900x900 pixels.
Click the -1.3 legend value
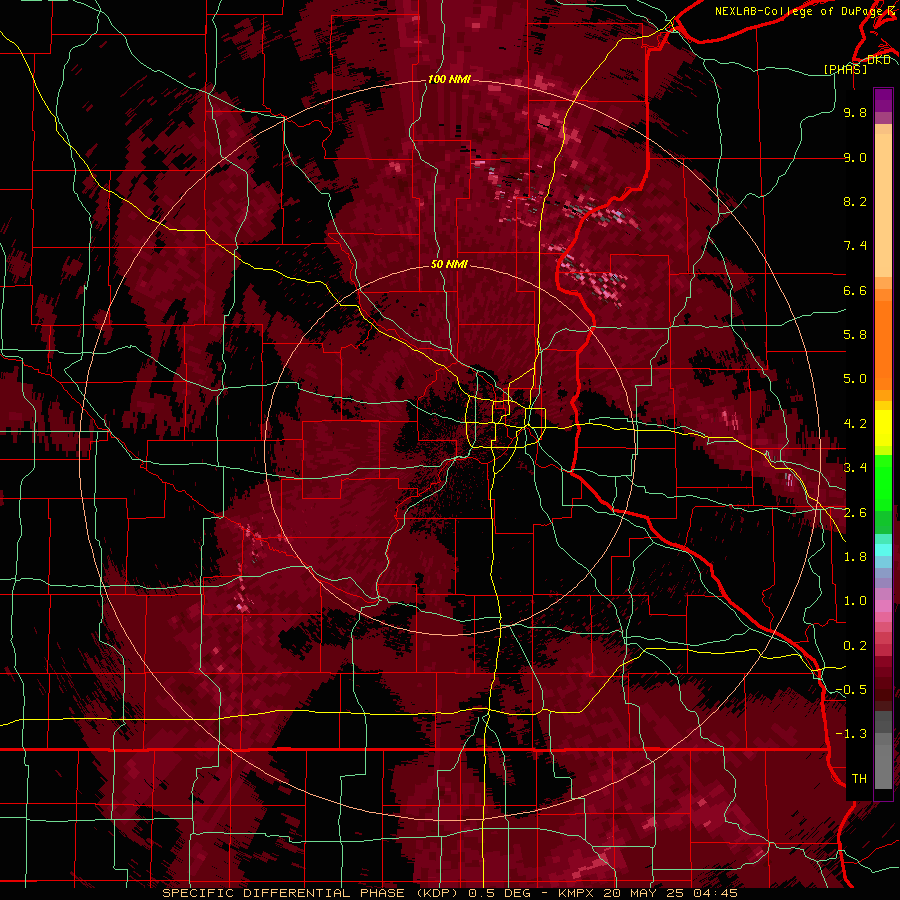tap(851, 734)
